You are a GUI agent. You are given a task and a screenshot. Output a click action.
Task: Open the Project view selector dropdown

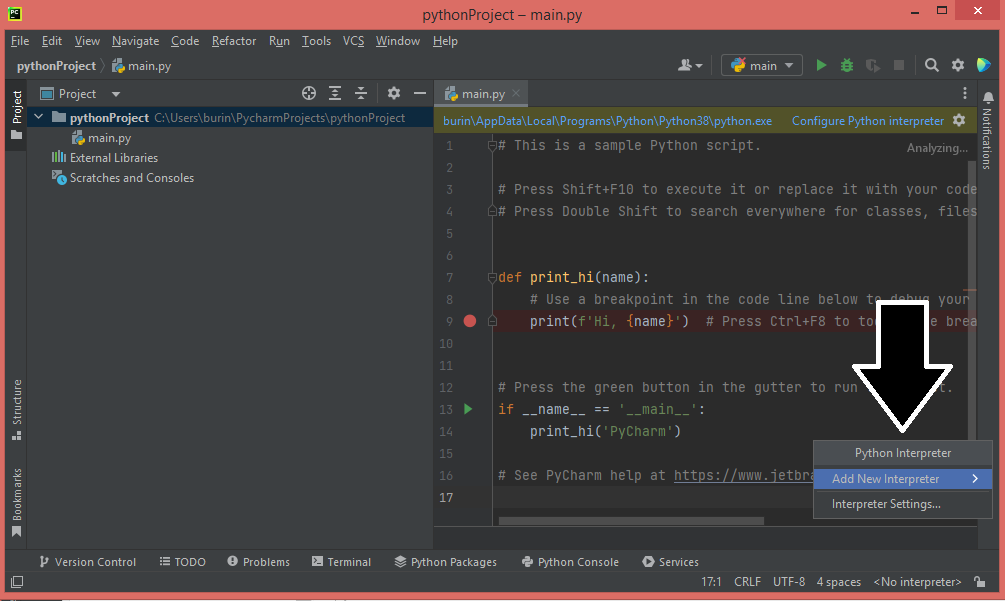click(80, 94)
